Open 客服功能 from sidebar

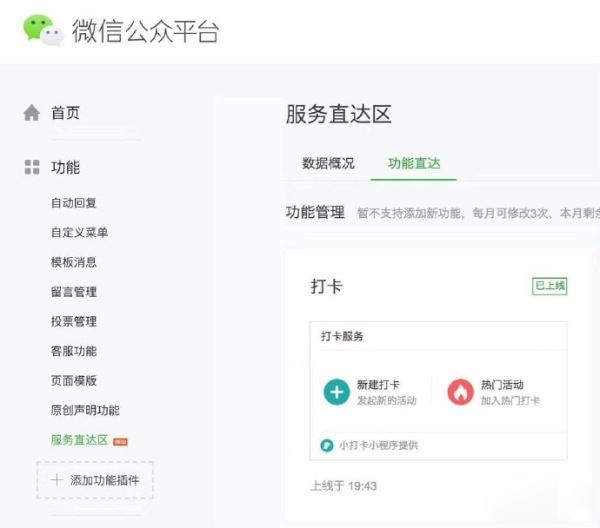coord(74,351)
